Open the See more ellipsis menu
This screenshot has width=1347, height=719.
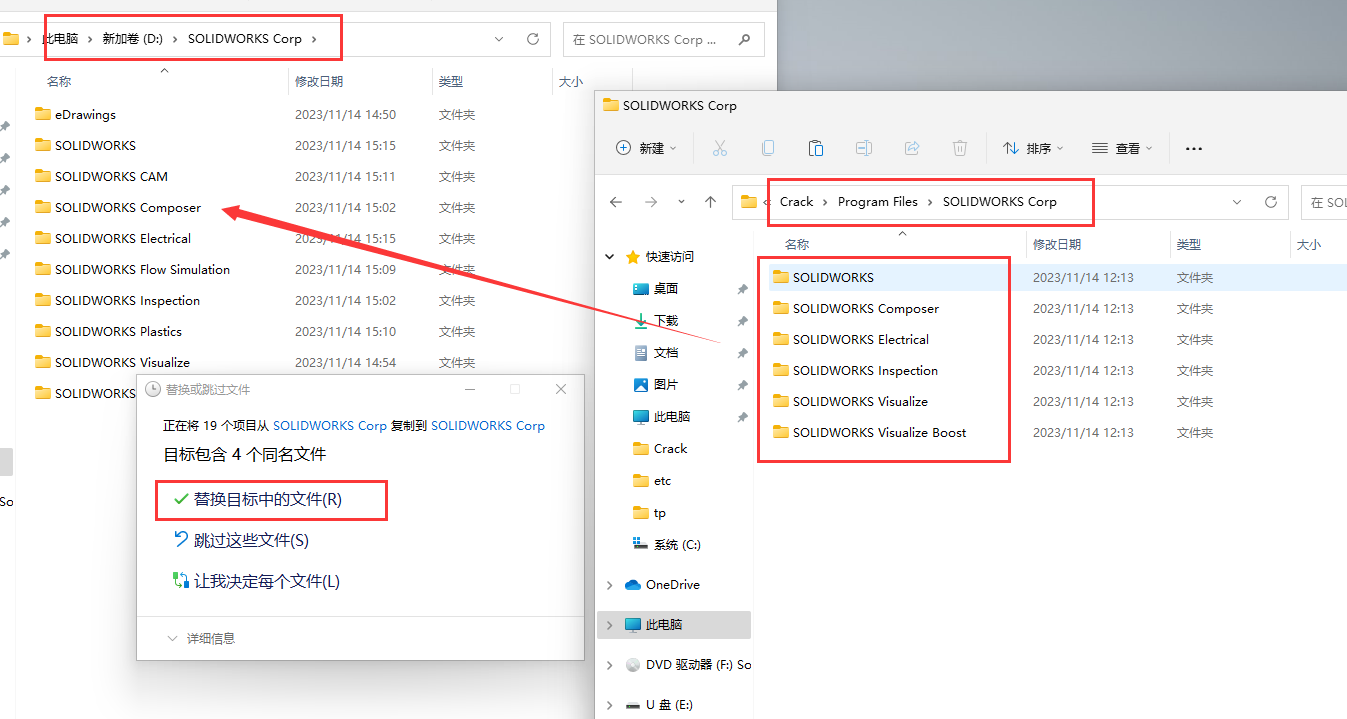[x=1193, y=147]
